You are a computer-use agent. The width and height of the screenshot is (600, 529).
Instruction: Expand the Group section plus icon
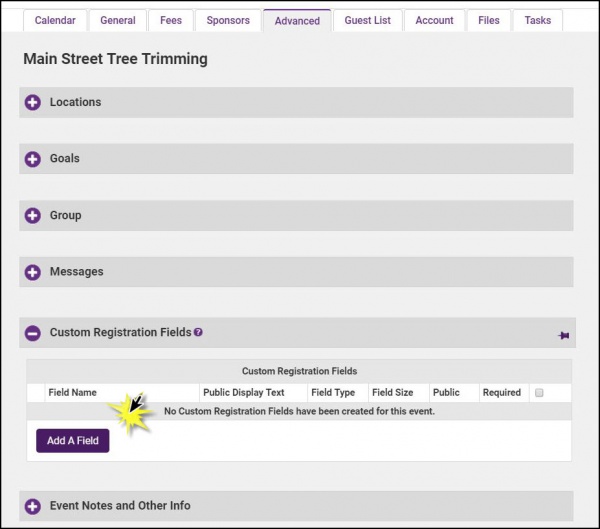click(x=33, y=216)
